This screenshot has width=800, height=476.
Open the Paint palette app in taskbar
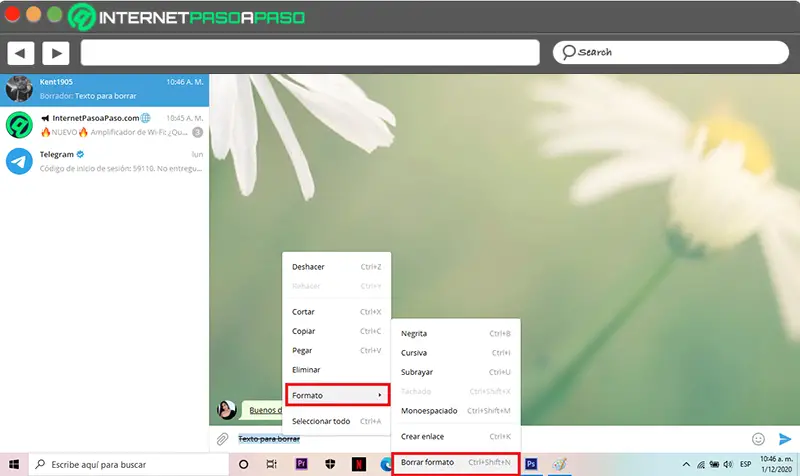(560, 464)
